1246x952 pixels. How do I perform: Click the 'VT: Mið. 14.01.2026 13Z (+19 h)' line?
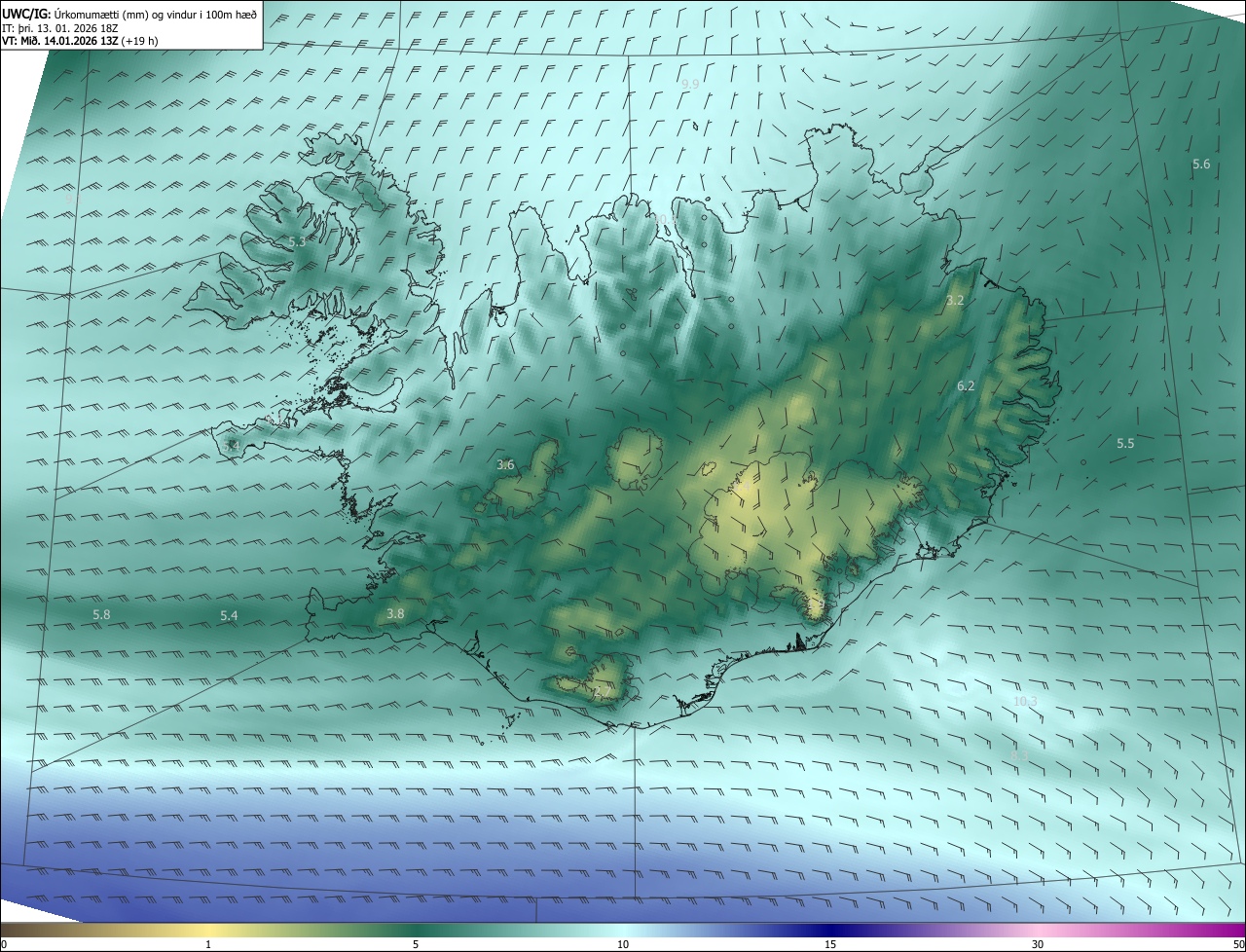[80, 41]
